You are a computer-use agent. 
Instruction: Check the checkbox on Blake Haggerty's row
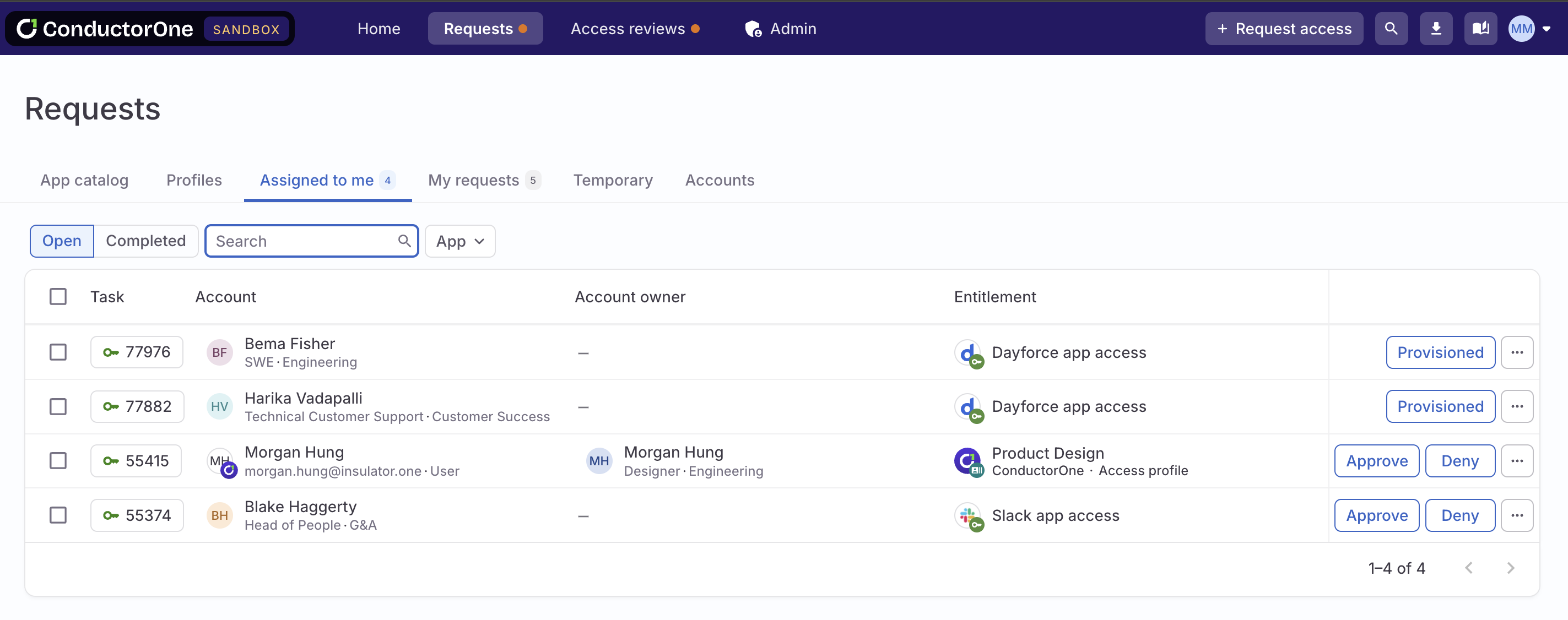58,515
